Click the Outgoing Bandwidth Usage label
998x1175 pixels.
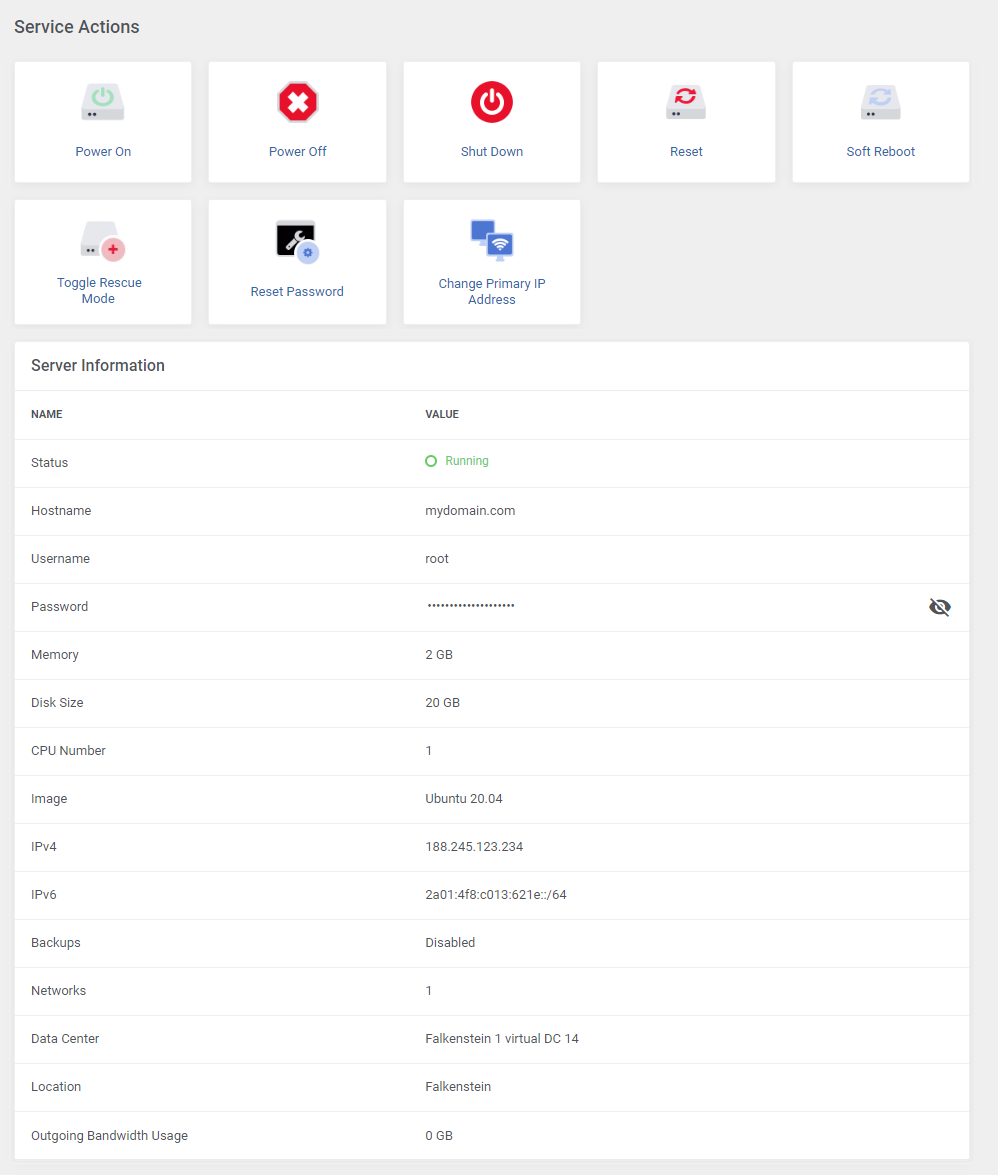(109, 1135)
